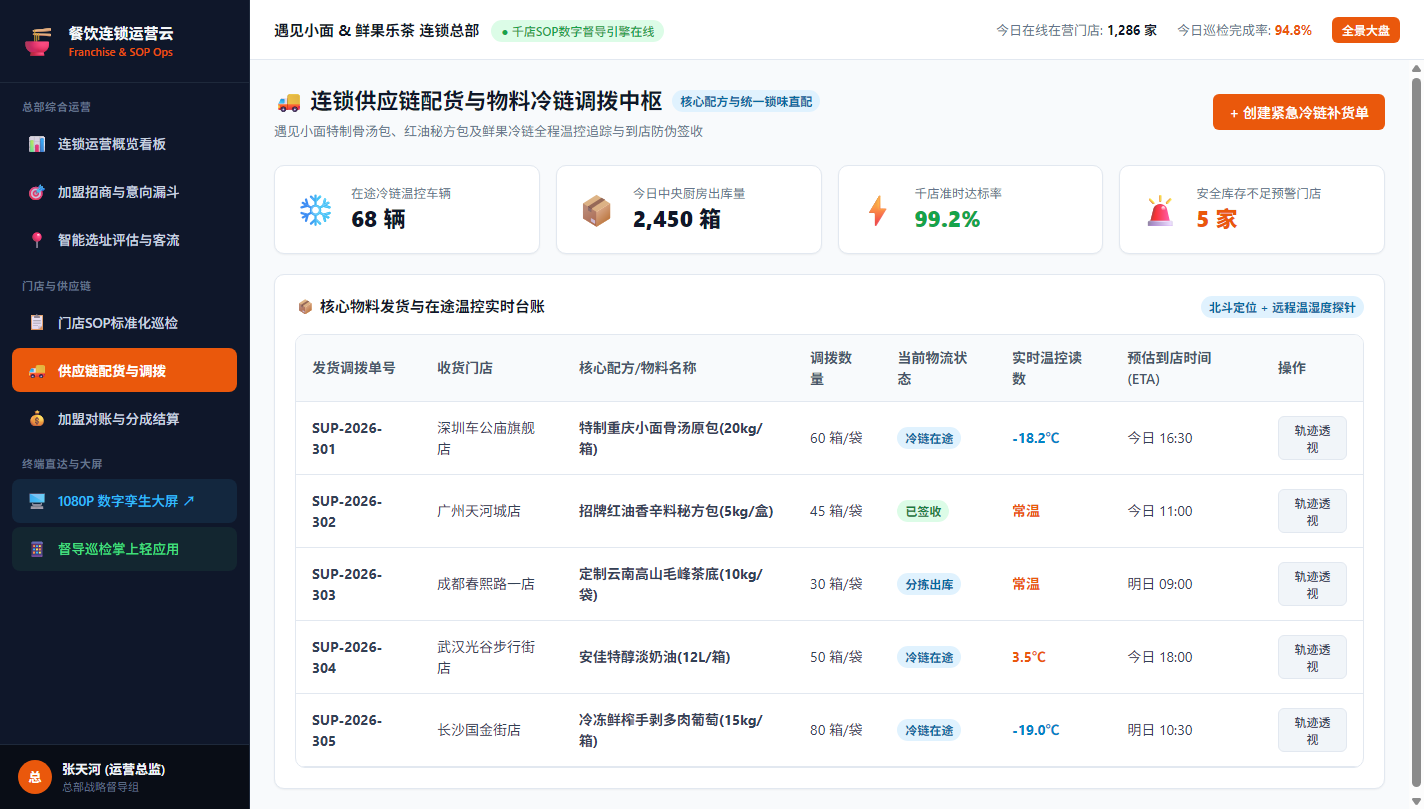Click 轨迹透视 for SUP-2026-304

coord(1312,657)
